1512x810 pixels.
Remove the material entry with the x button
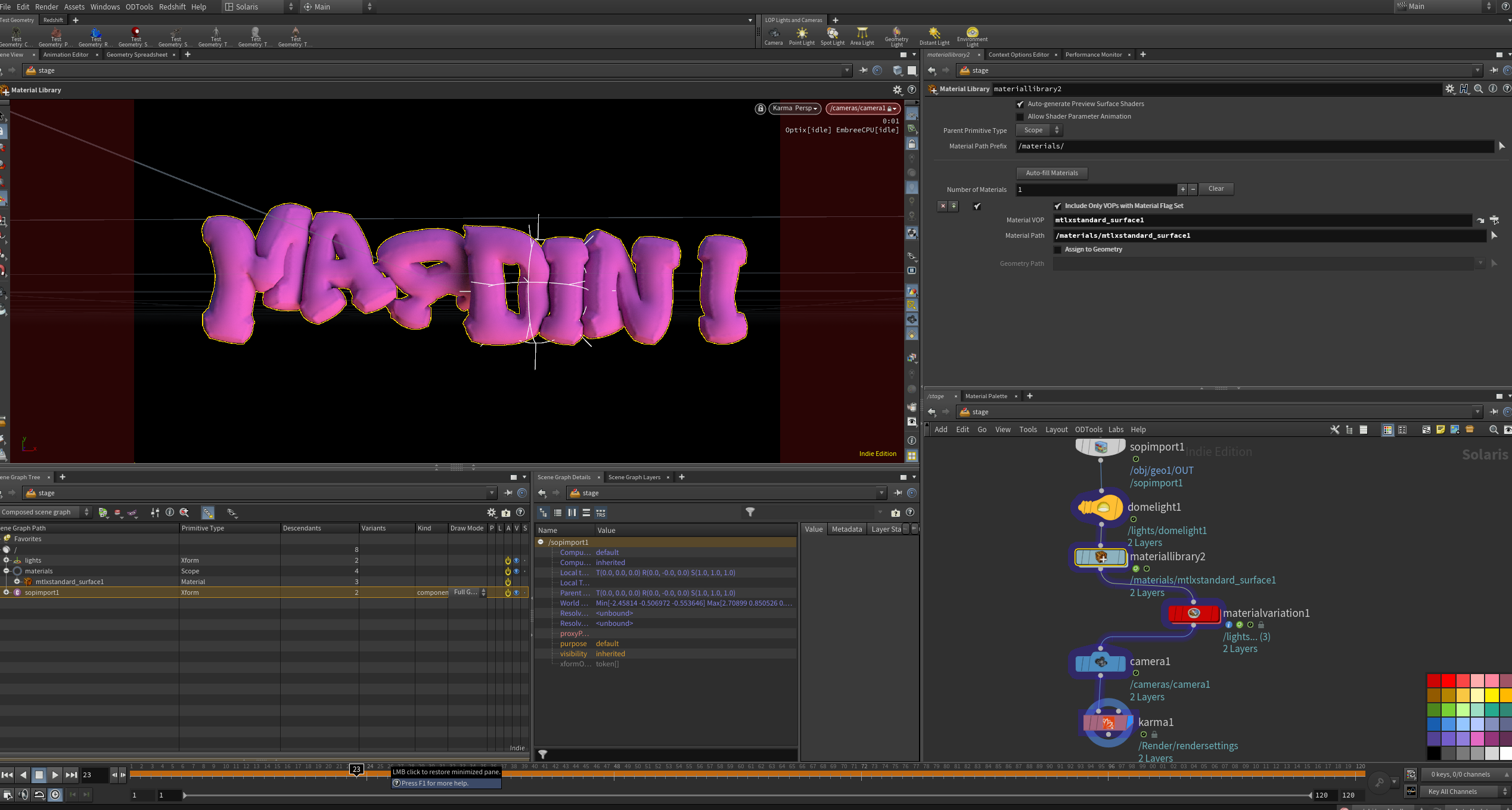tap(943, 206)
